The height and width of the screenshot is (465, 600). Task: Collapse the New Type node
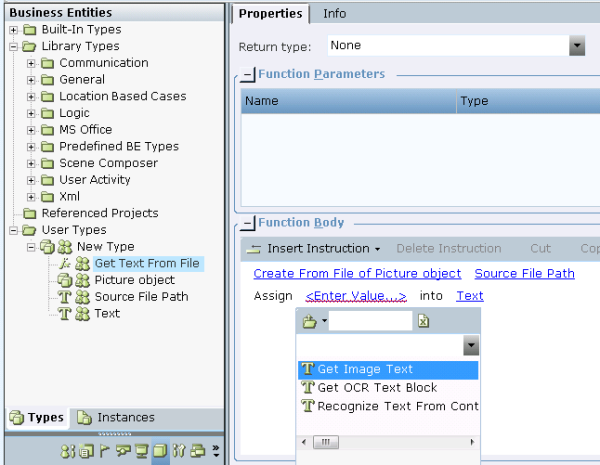coord(31,247)
